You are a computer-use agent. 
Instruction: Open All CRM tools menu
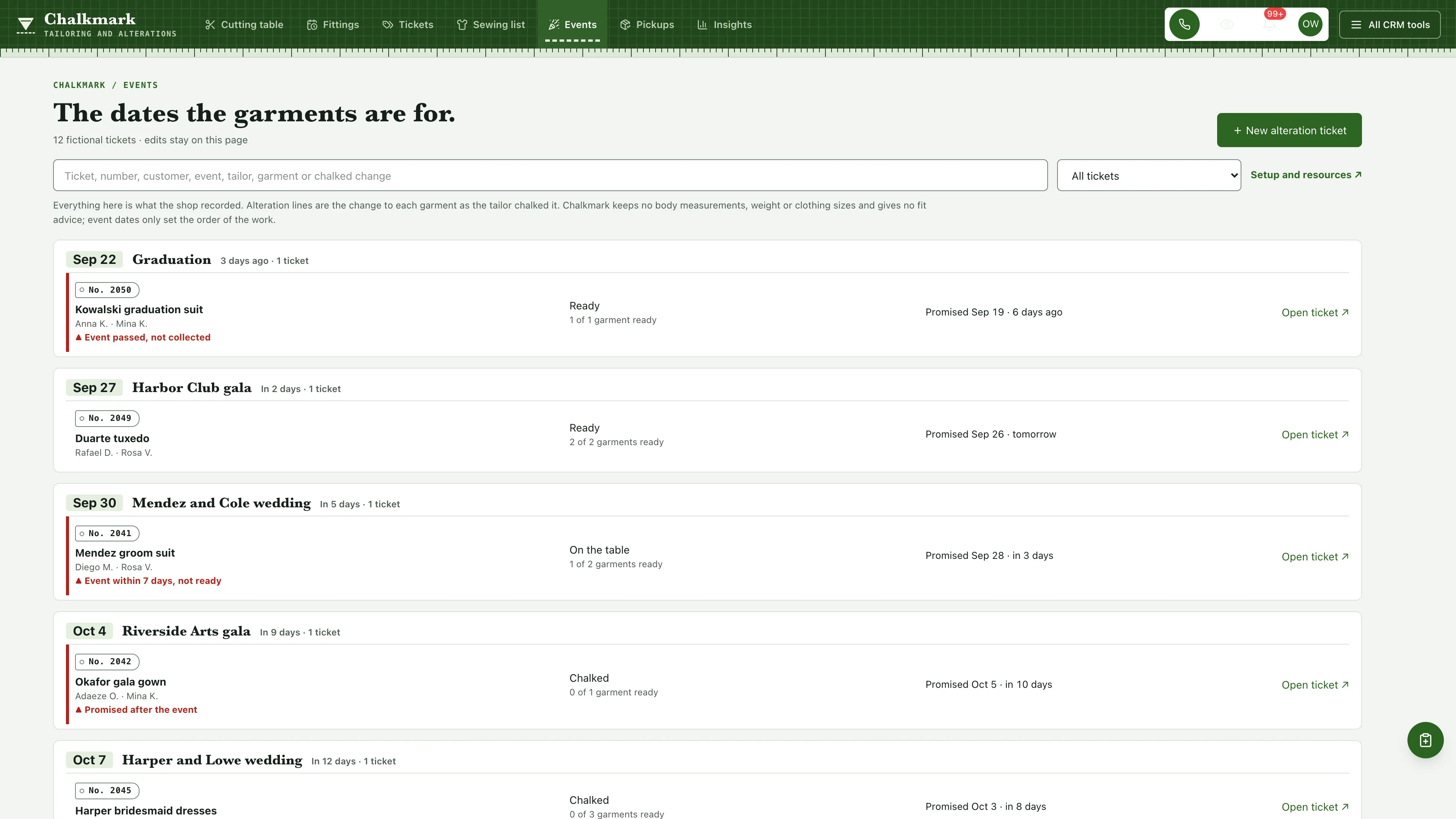point(1390,25)
